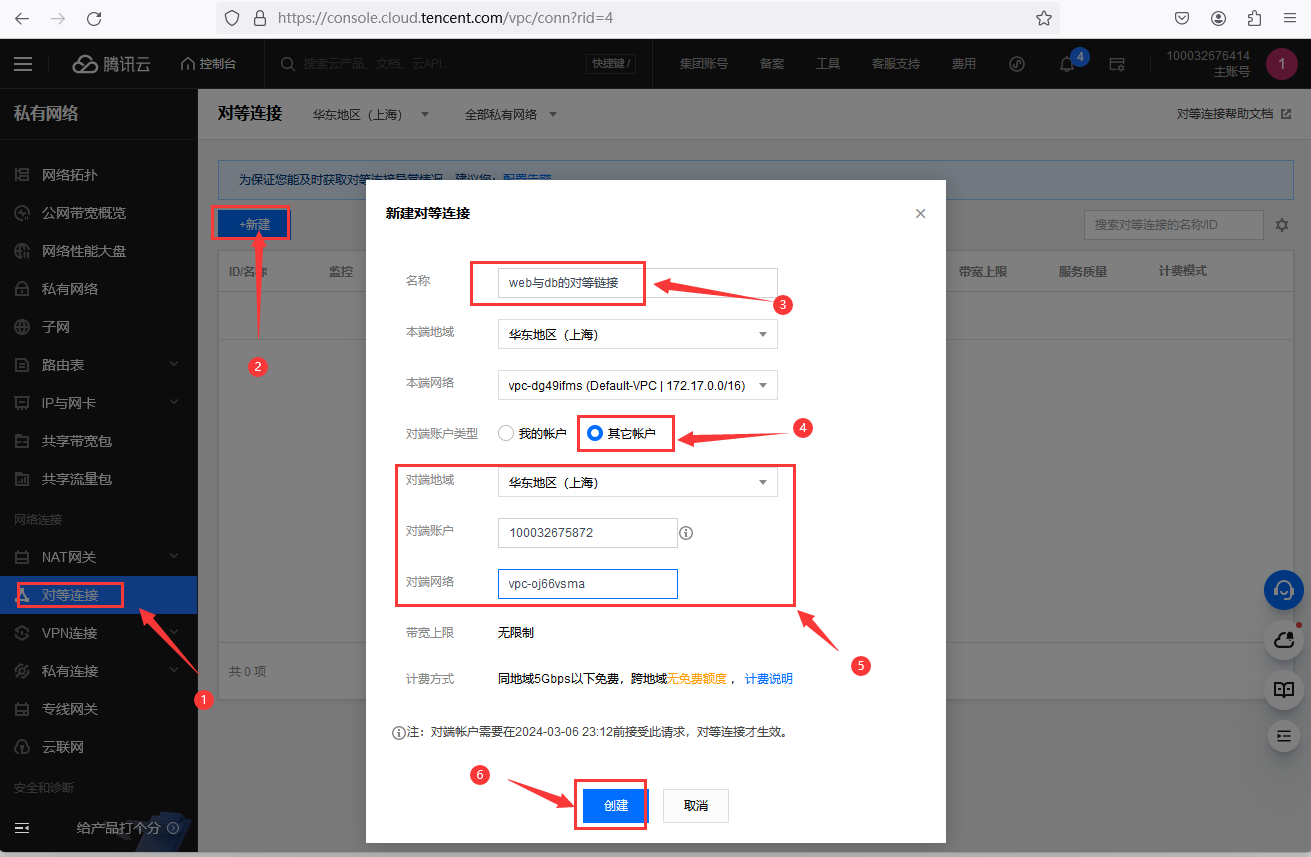
Task: Select the 我的帐户 radio option
Action: (507, 434)
